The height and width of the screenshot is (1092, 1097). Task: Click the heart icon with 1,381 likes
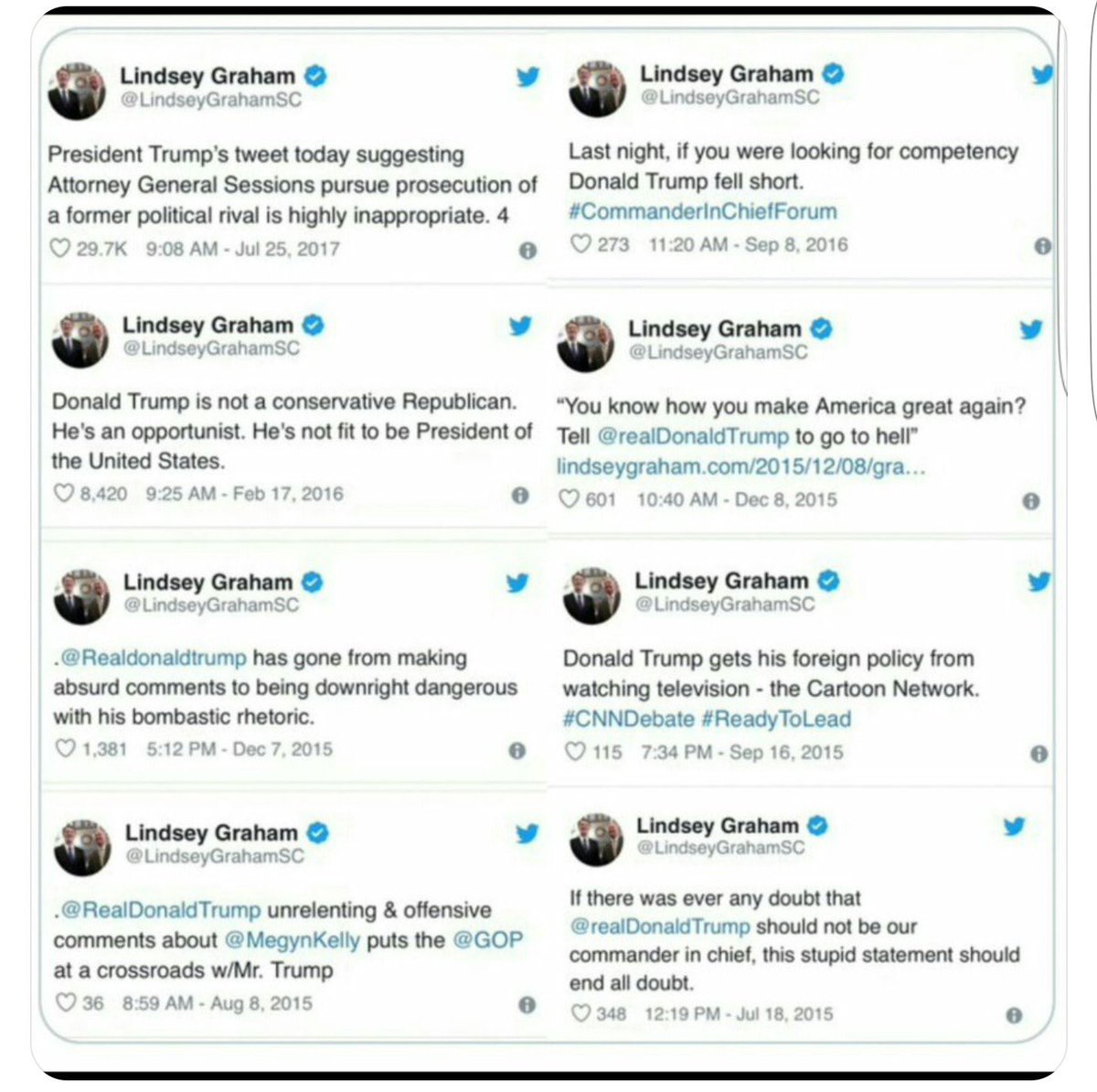click(x=66, y=748)
